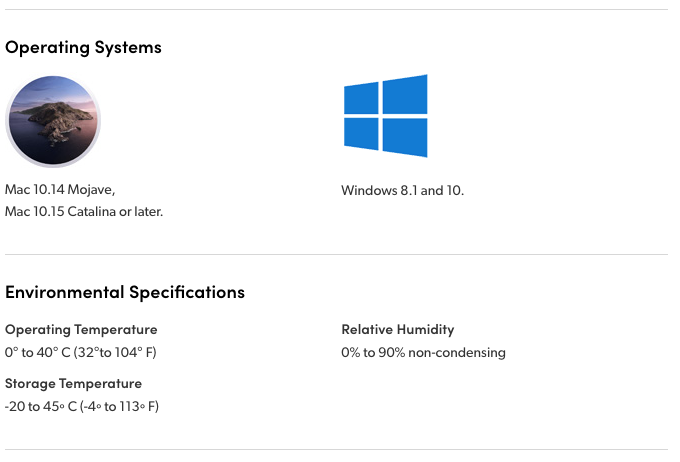
Task: Click the lower-right pane of the Windows logo
Action: click(x=405, y=137)
